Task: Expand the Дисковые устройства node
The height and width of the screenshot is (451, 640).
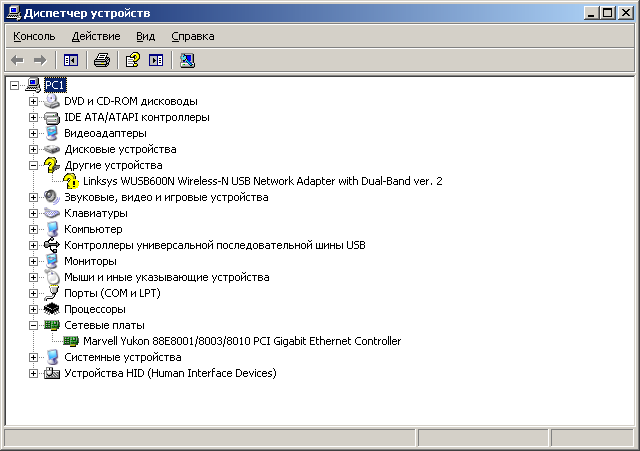Action: point(33,149)
